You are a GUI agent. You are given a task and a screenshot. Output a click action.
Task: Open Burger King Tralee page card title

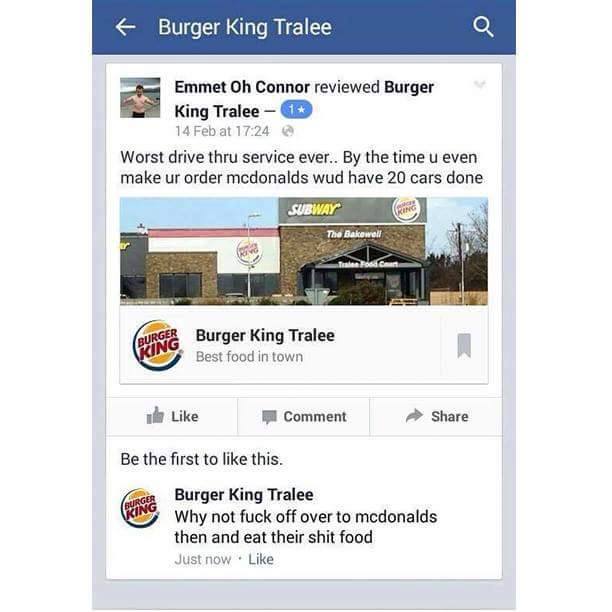click(265, 335)
